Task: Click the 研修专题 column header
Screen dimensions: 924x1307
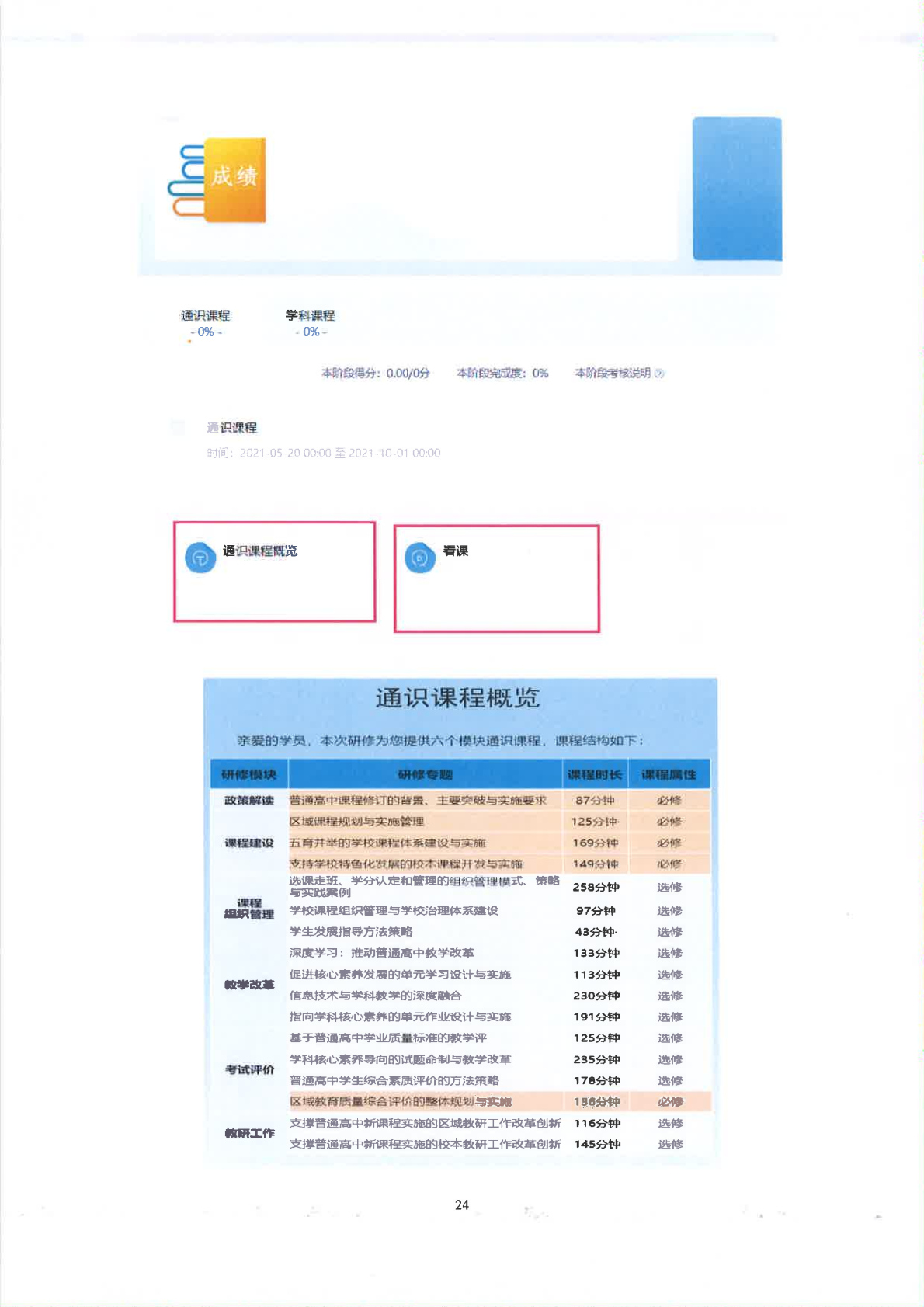Action: (426, 774)
